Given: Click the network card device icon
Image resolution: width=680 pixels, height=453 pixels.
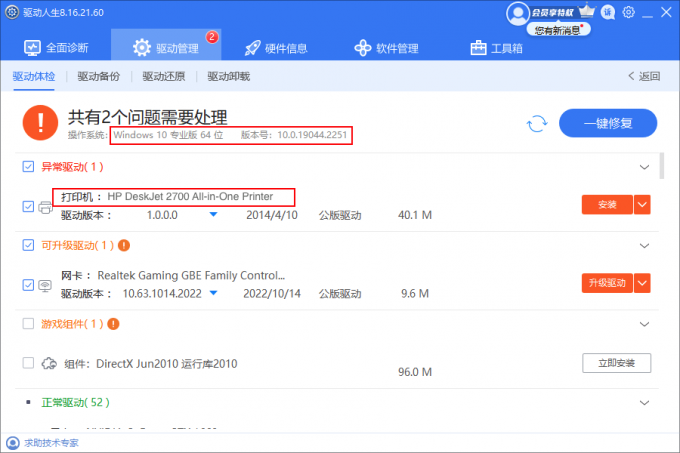Looking at the screenshot, I should pyautogui.click(x=45, y=284).
